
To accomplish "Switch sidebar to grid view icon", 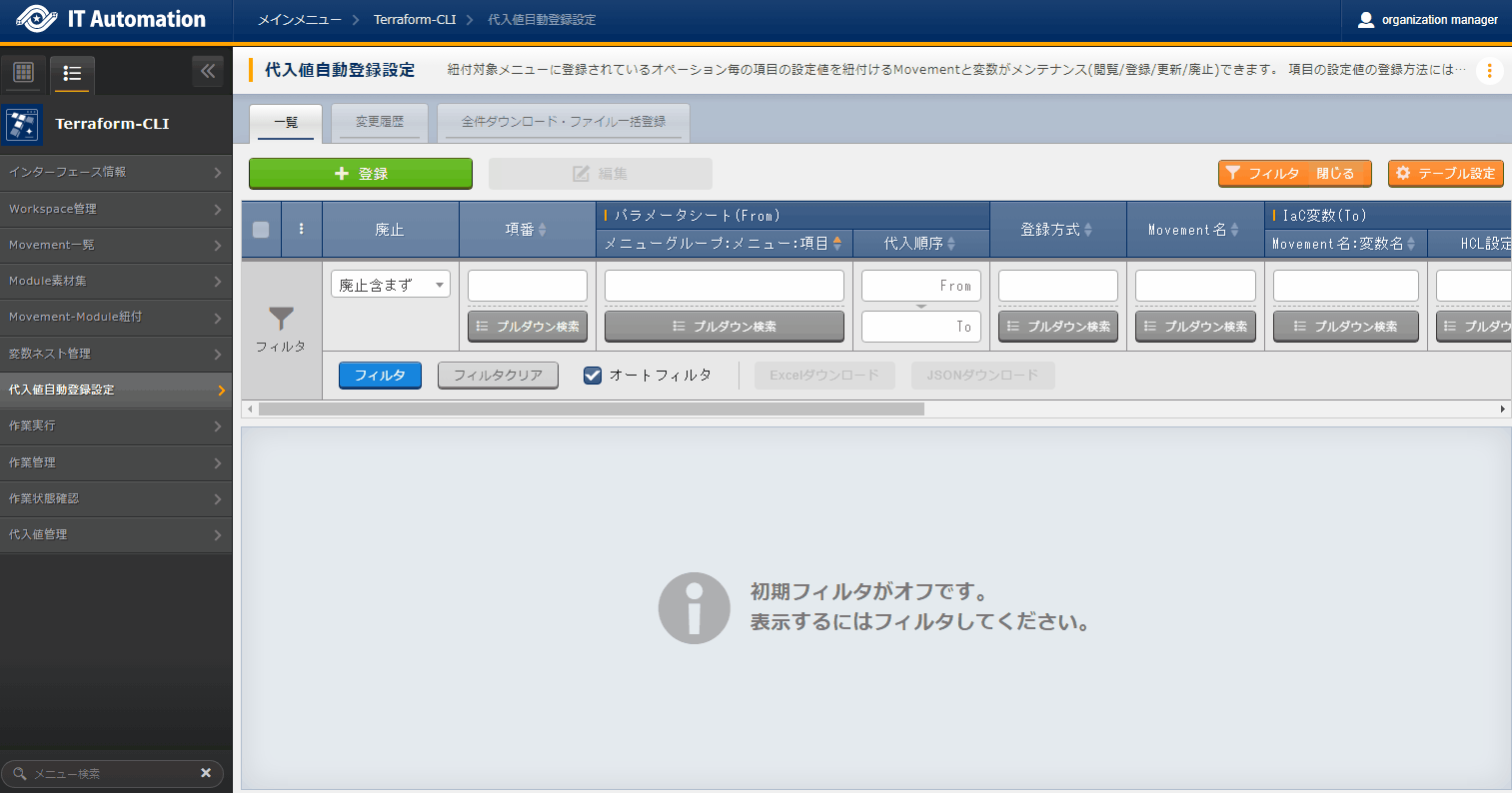I will tap(24, 73).
